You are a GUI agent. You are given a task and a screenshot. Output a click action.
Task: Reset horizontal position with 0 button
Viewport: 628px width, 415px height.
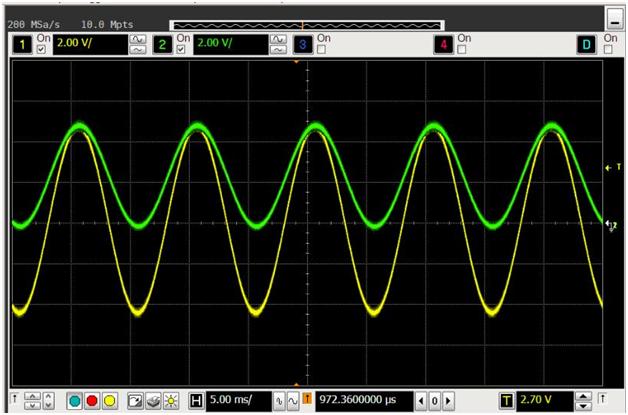coord(435,401)
